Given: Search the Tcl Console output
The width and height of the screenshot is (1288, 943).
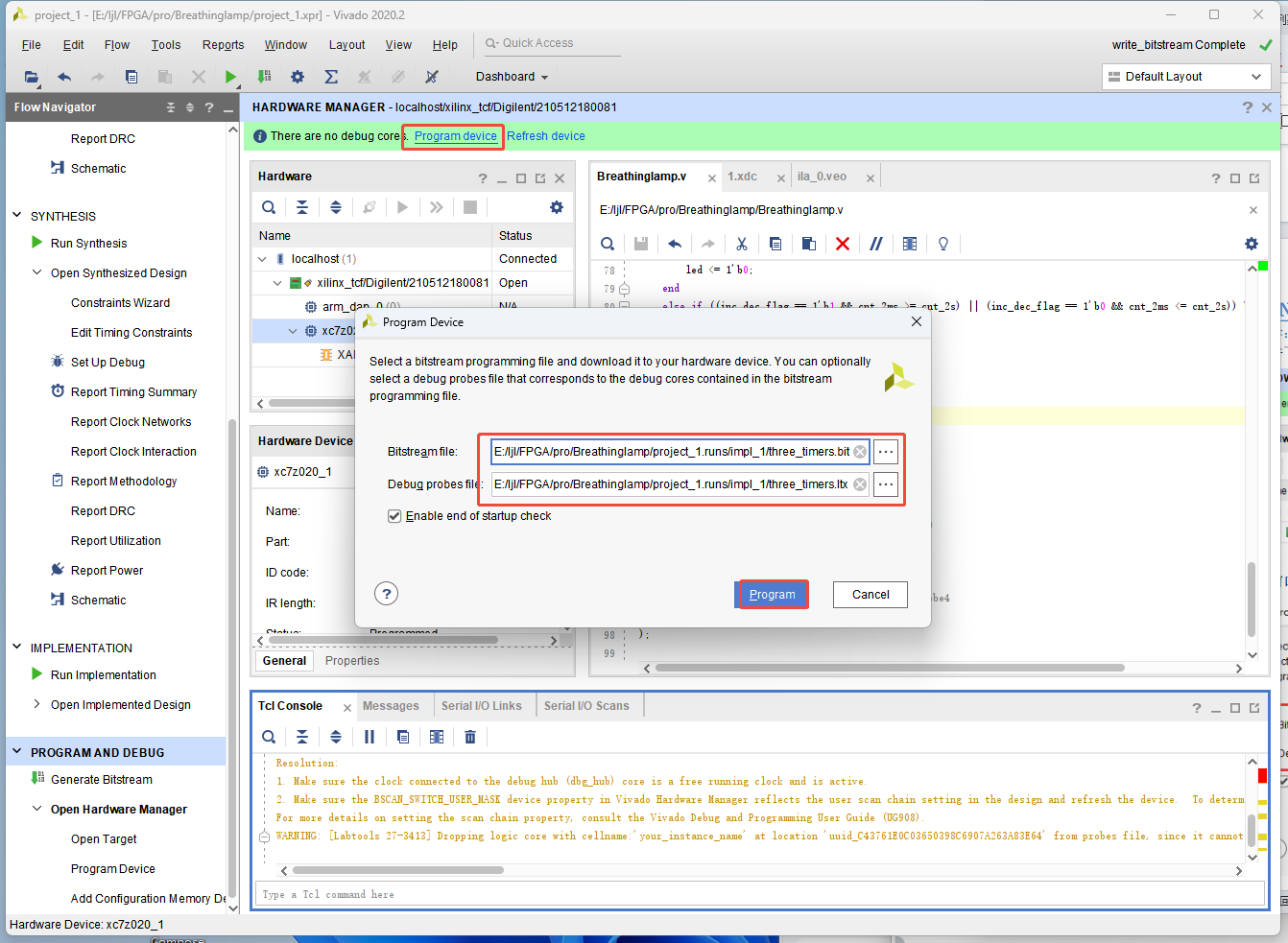Looking at the screenshot, I should click(269, 737).
